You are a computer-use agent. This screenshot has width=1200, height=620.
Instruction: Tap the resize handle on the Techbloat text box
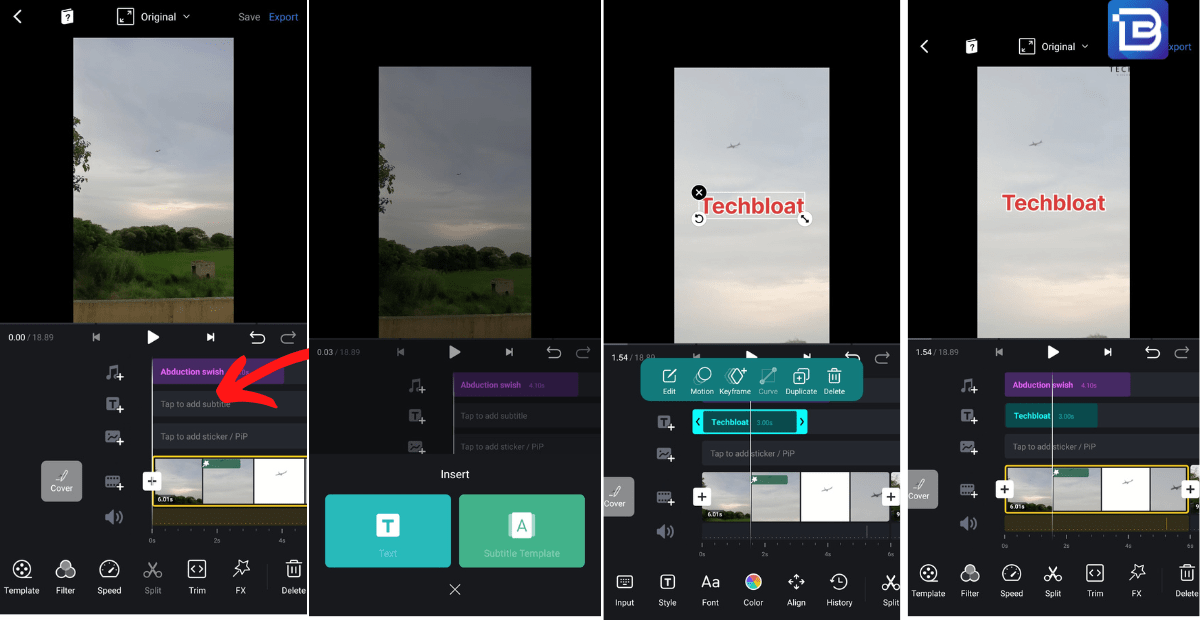point(805,219)
